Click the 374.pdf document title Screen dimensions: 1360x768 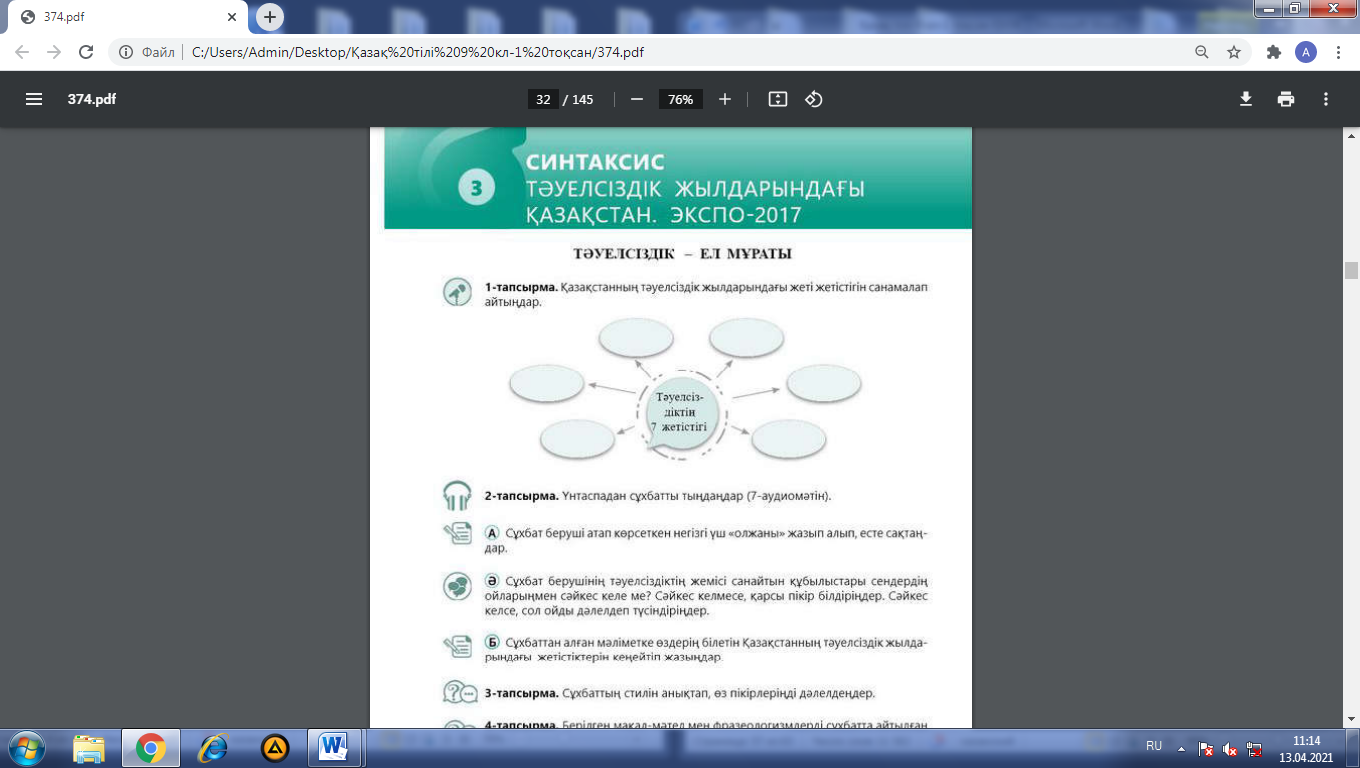click(92, 99)
